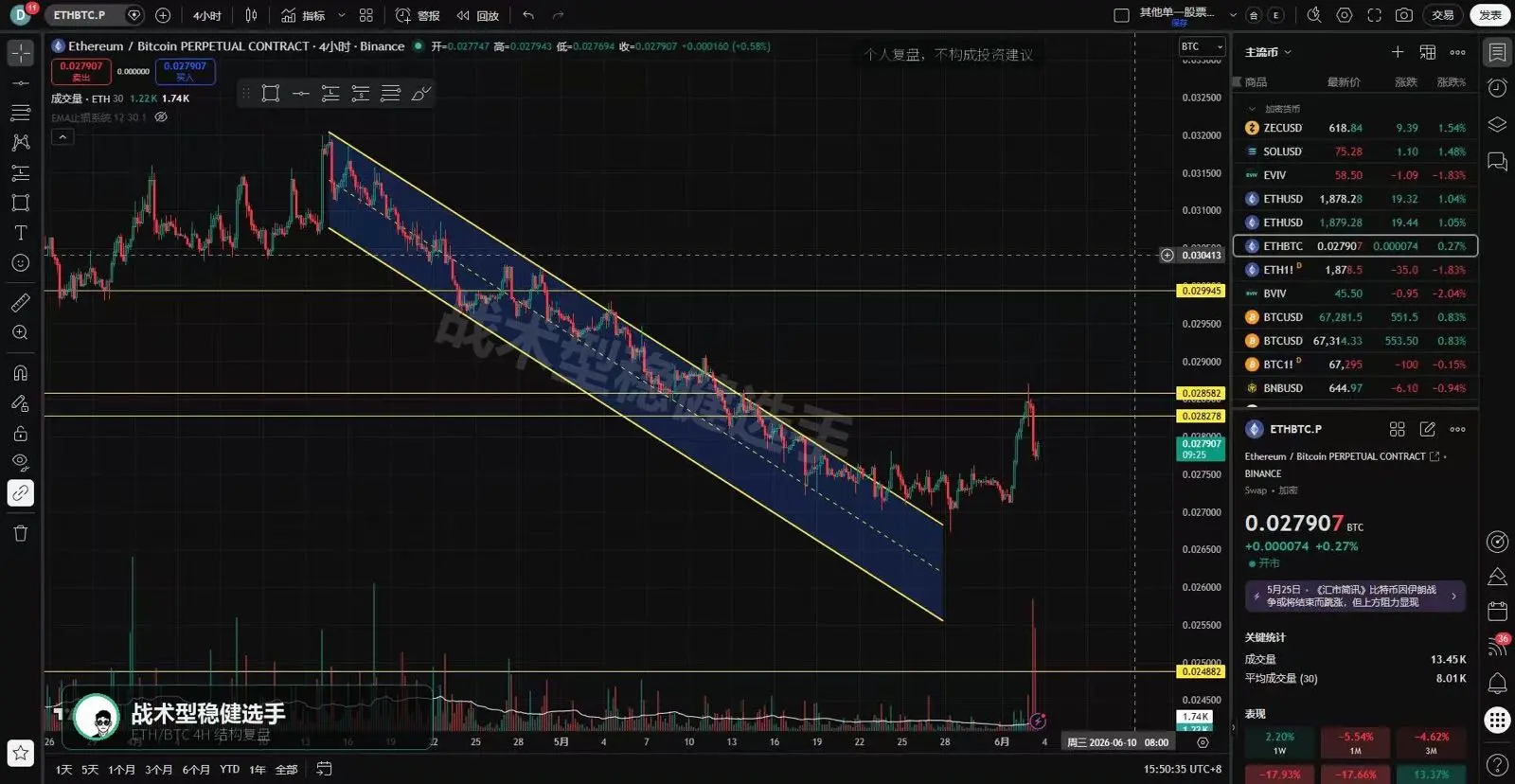
Task: Change the 4小时 interval
Action: [x=206, y=15]
